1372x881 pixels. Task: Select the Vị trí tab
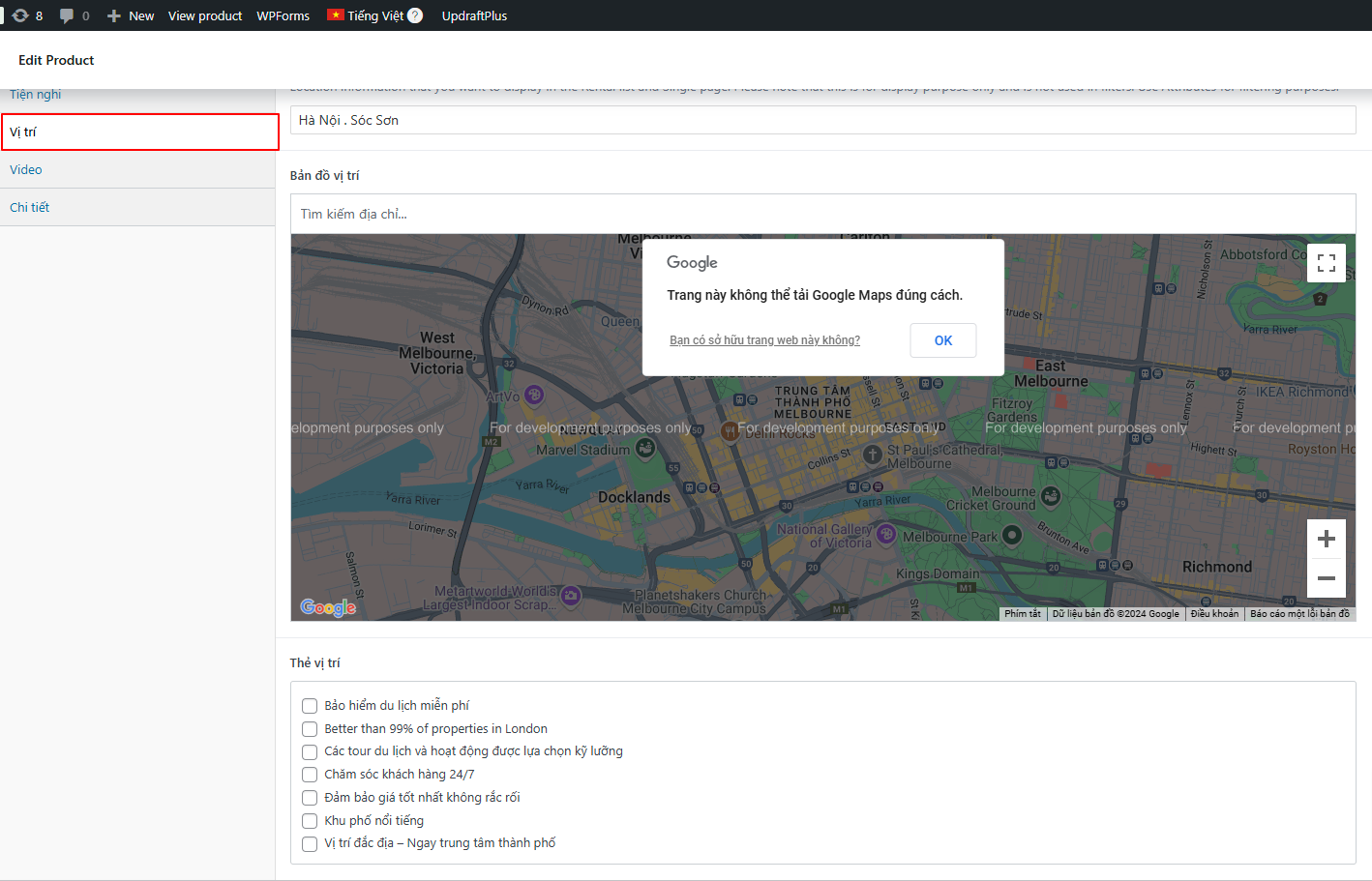tap(139, 132)
